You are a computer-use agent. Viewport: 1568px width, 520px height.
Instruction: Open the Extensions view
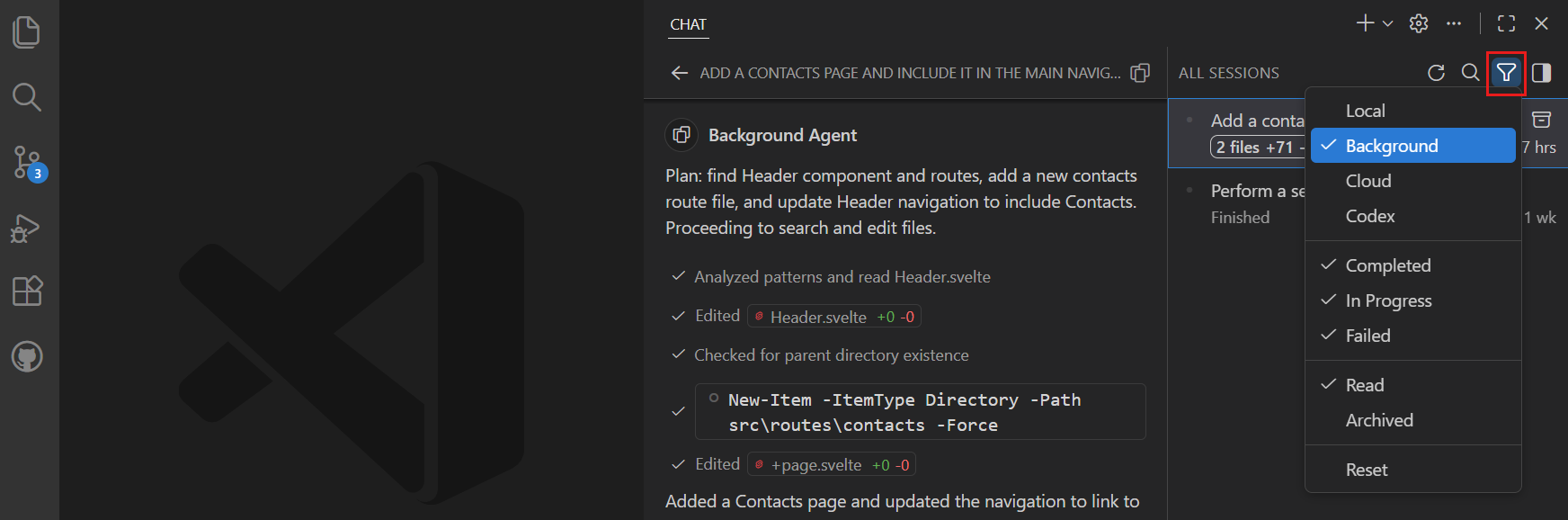(27, 291)
